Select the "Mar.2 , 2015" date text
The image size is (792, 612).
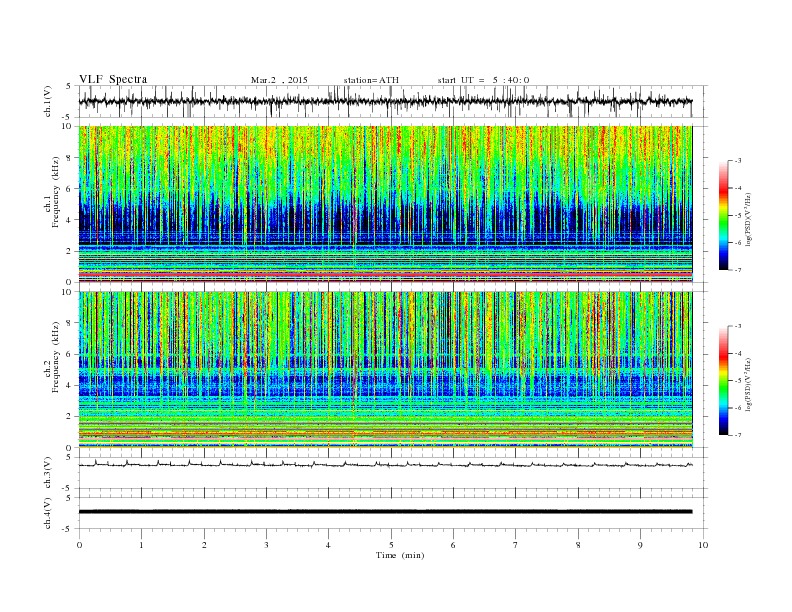(279, 80)
